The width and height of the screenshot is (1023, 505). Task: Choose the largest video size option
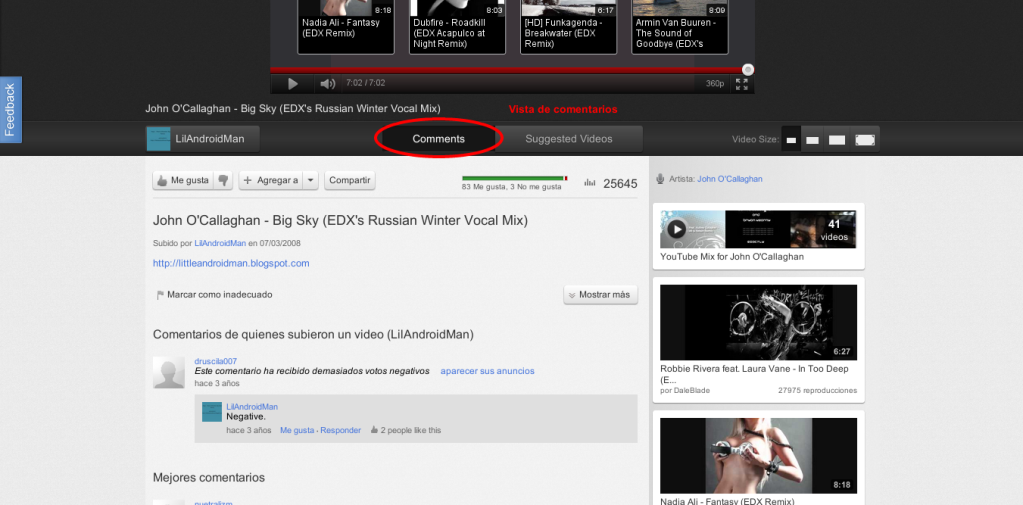point(866,140)
